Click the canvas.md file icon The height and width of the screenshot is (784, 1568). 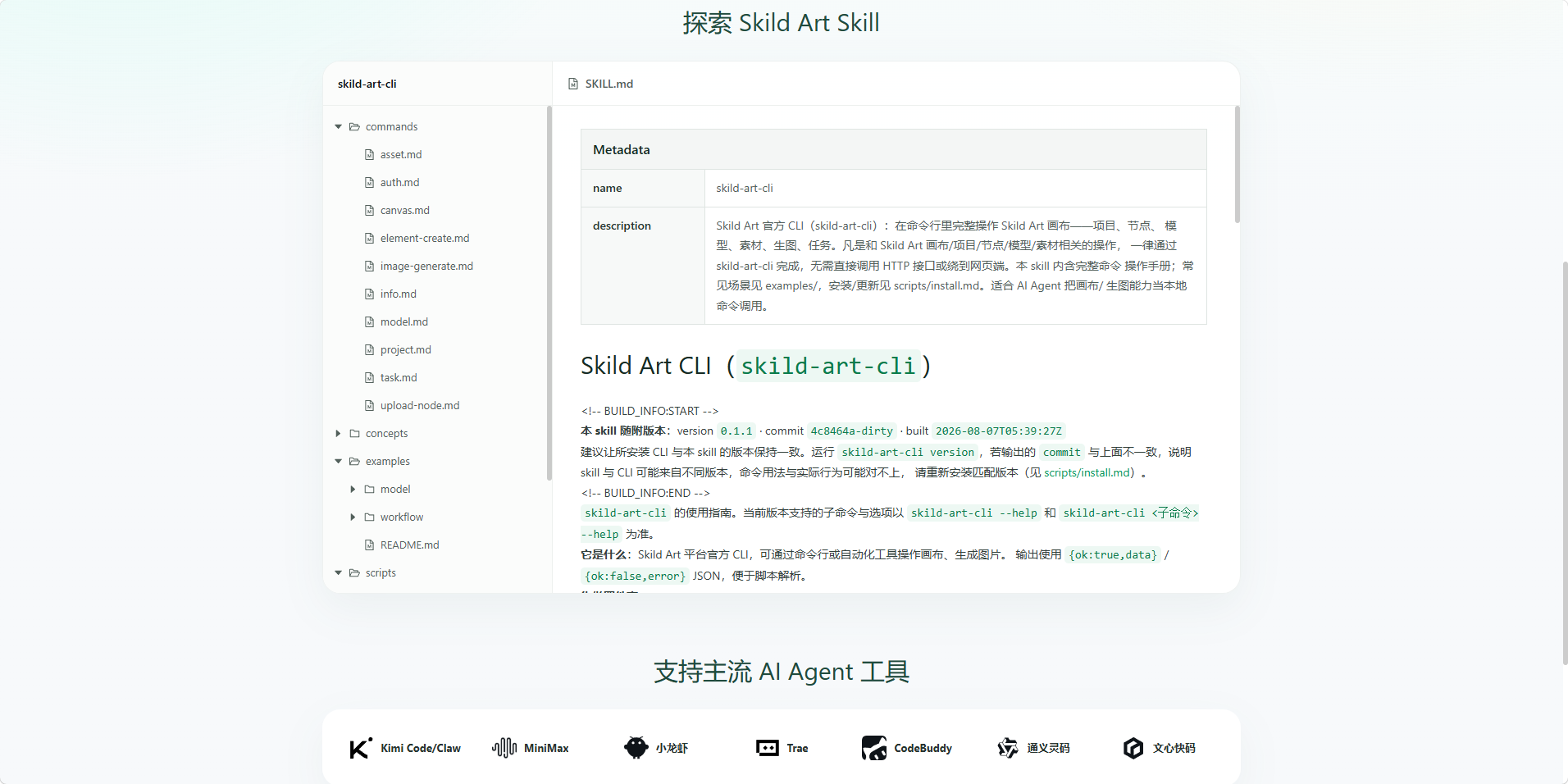pos(369,211)
